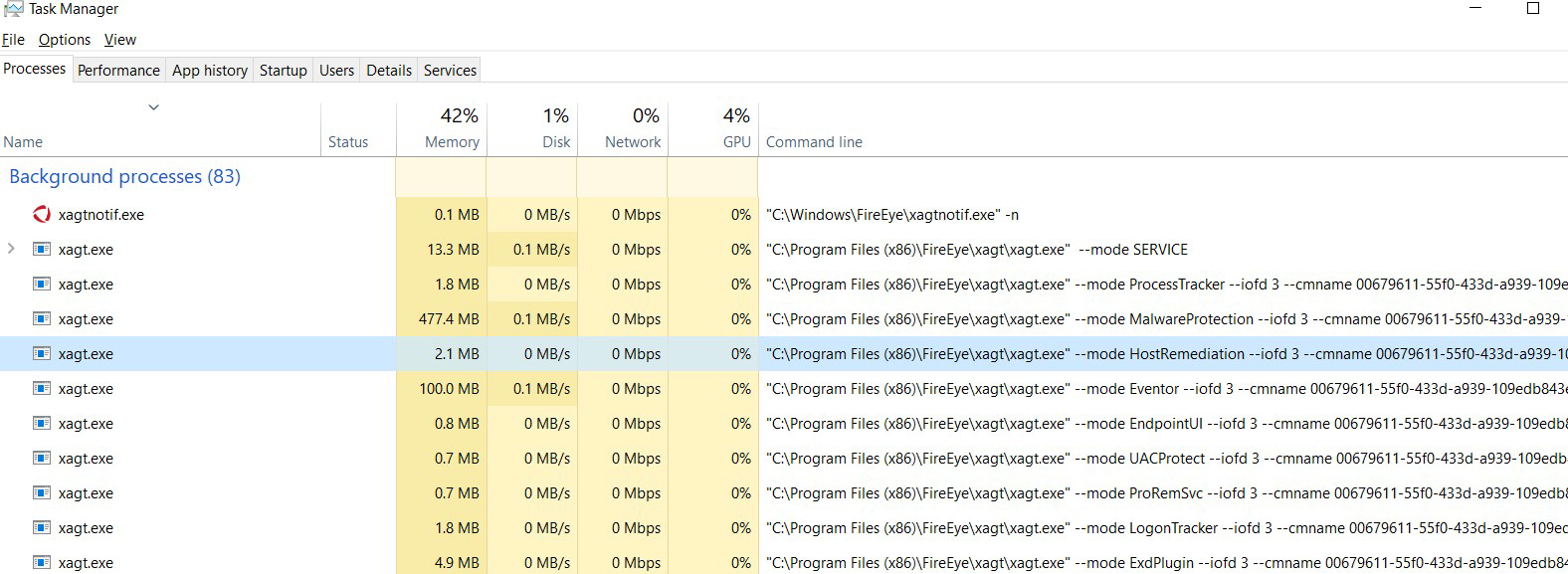Open the File menu
The width and height of the screenshot is (1568, 574).
coord(13,40)
